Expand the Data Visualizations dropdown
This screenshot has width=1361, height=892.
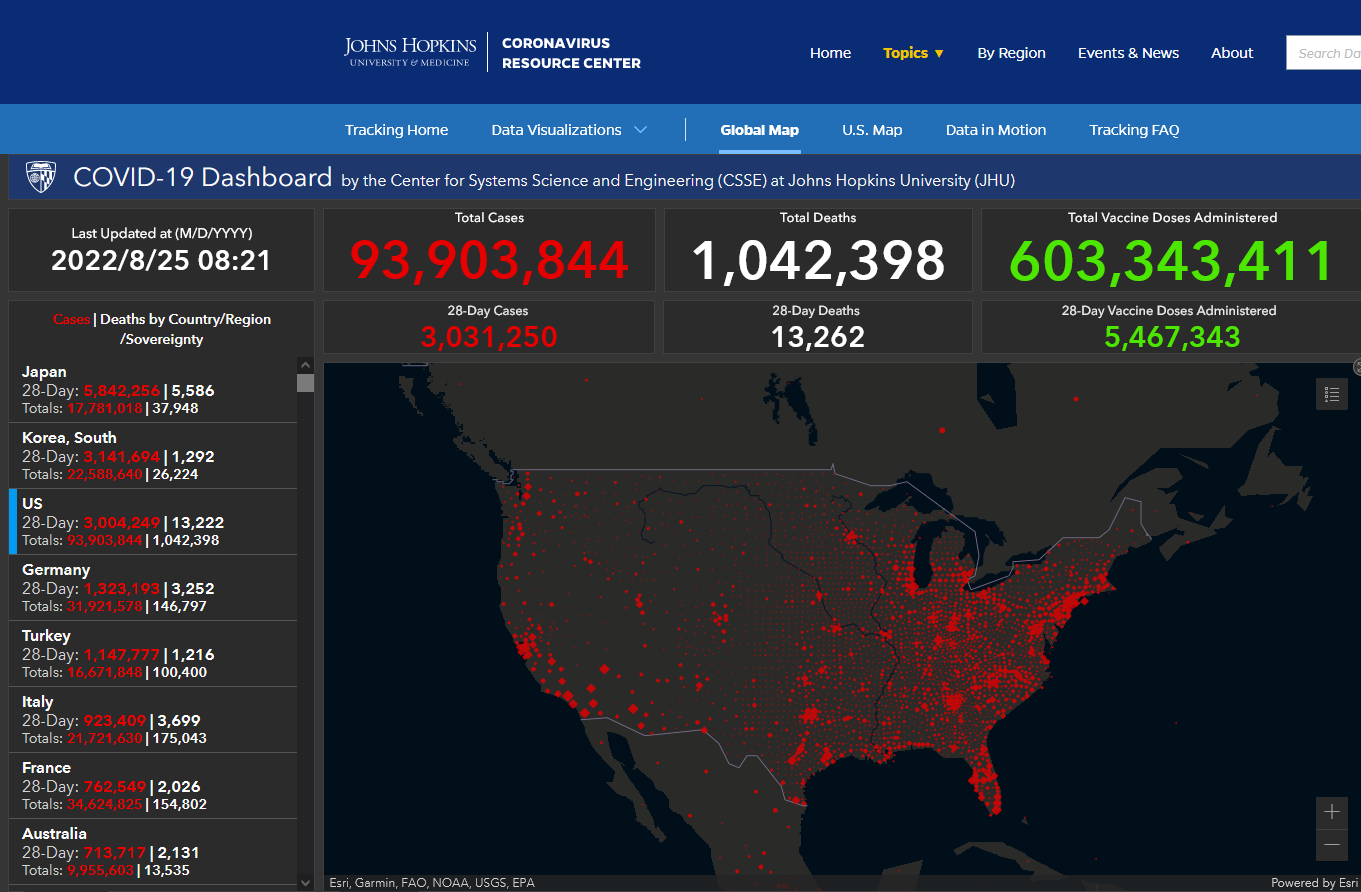pos(568,130)
